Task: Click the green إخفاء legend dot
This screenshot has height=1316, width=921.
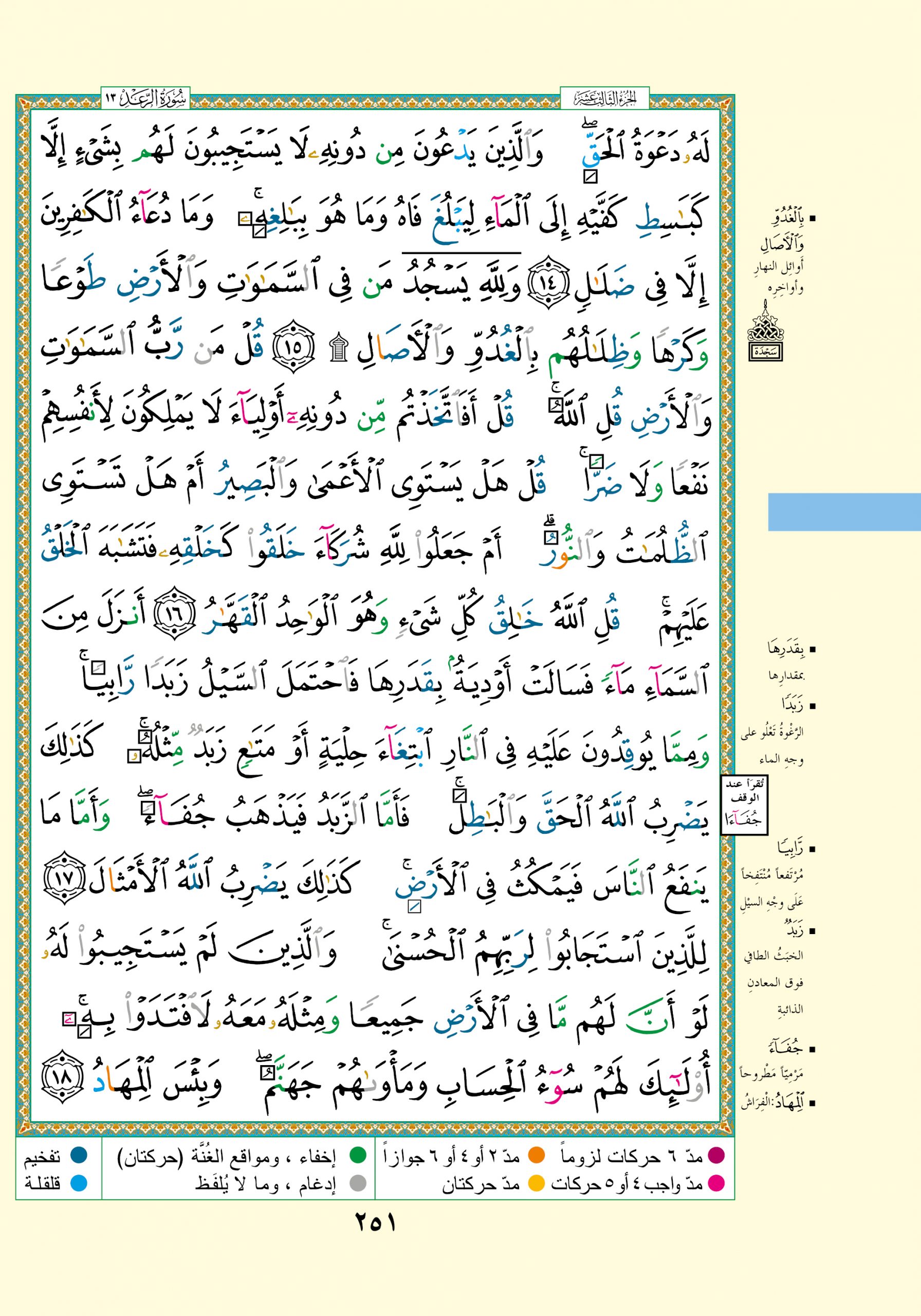Action: pyautogui.click(x=358, y=1156)
